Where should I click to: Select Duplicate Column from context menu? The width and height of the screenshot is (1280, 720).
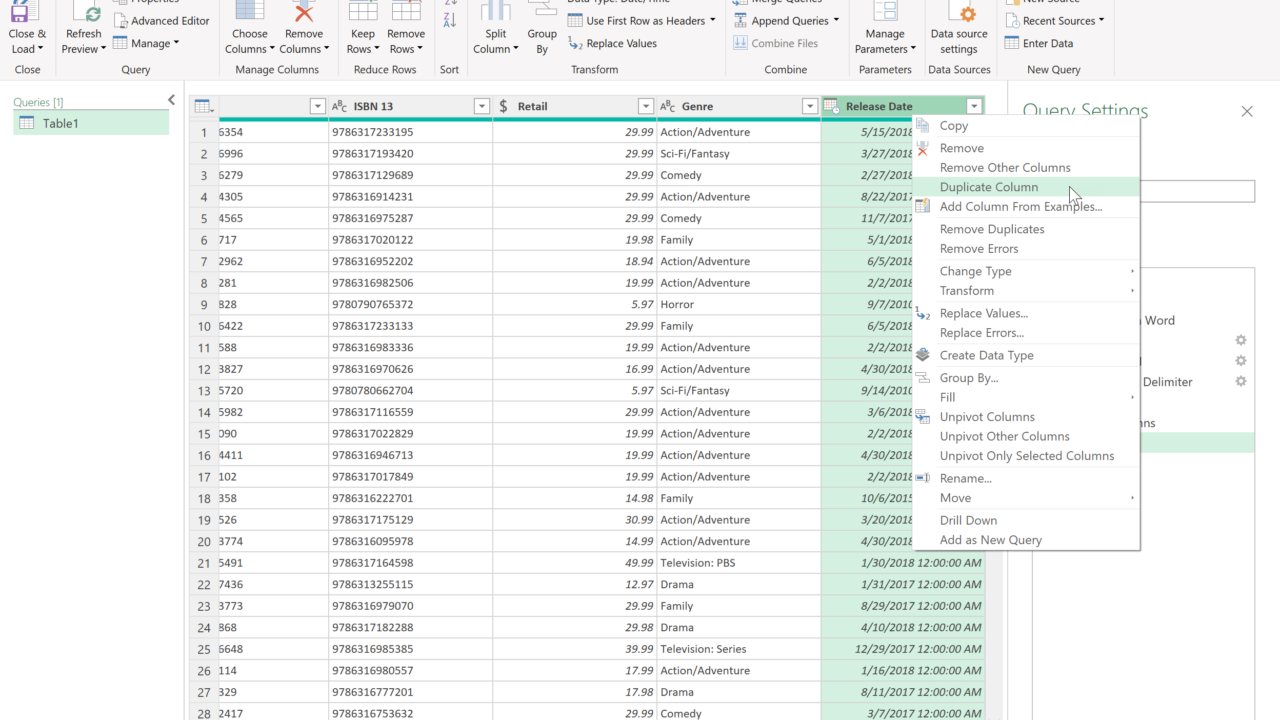988,187
